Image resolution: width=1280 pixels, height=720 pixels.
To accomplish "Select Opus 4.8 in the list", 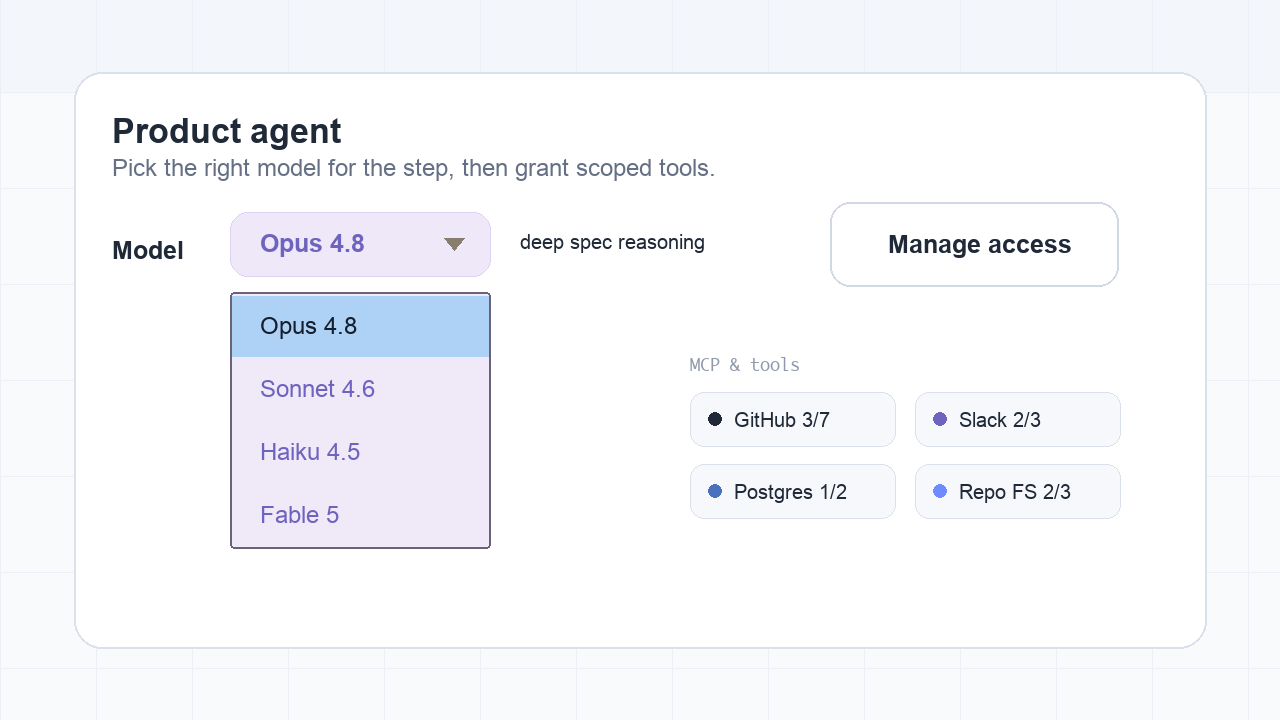I will click(x=360, y=326).
